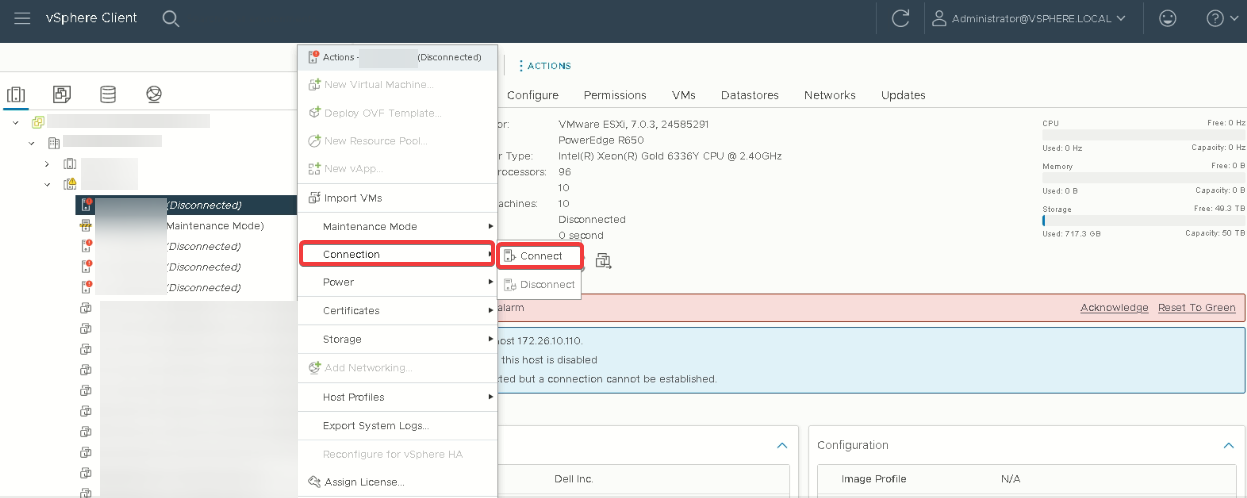Switch to Hosts and Clusters inventory view
Viewport: 1247px width, 498px height.
[16, 95]
